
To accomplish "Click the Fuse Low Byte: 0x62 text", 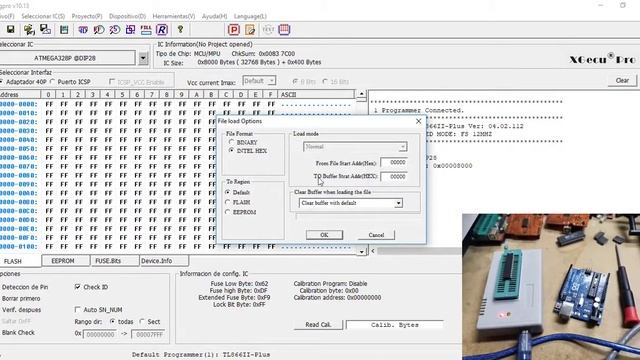I will pos(240,284).
